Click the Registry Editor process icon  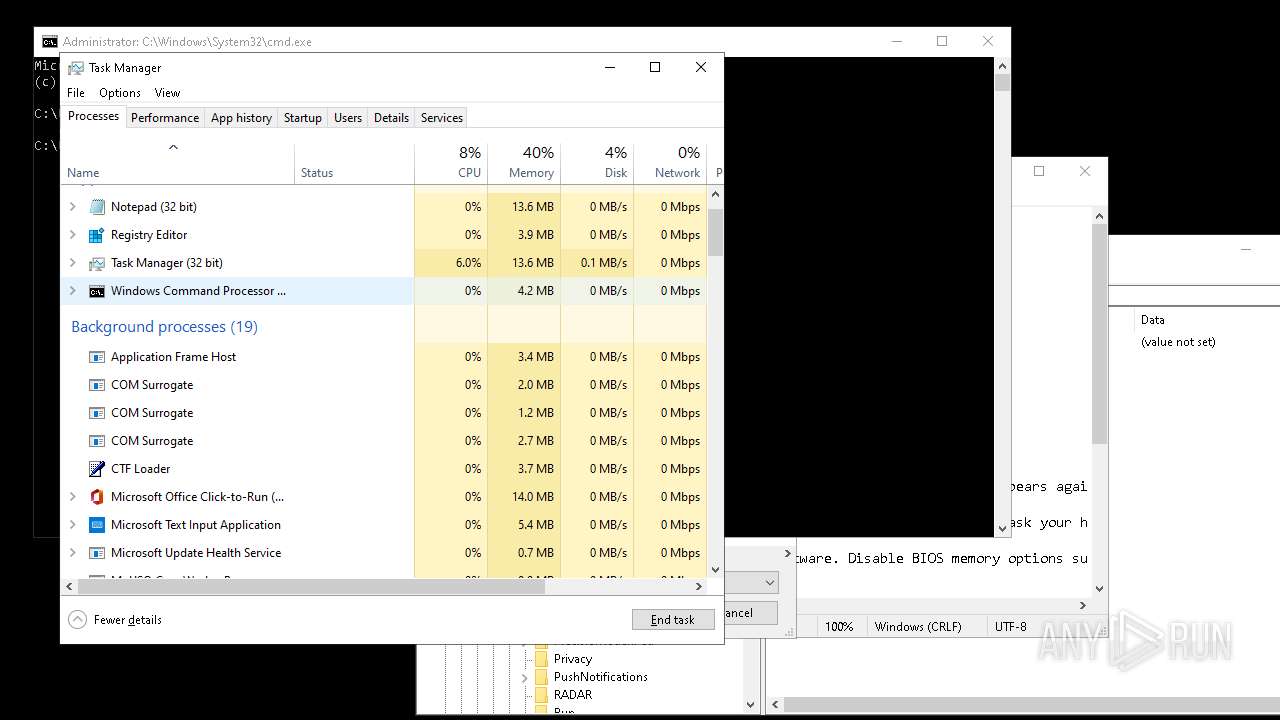(97, 235)
